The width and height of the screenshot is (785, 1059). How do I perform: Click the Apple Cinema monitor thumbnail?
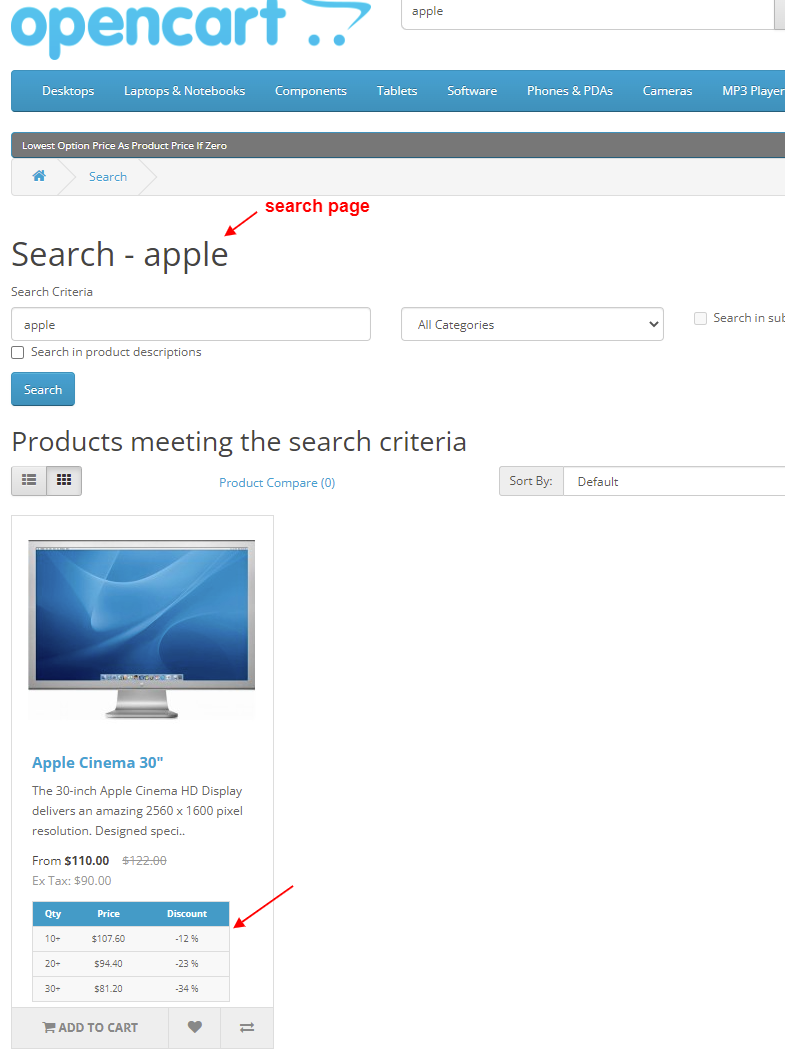coord(141,628)
